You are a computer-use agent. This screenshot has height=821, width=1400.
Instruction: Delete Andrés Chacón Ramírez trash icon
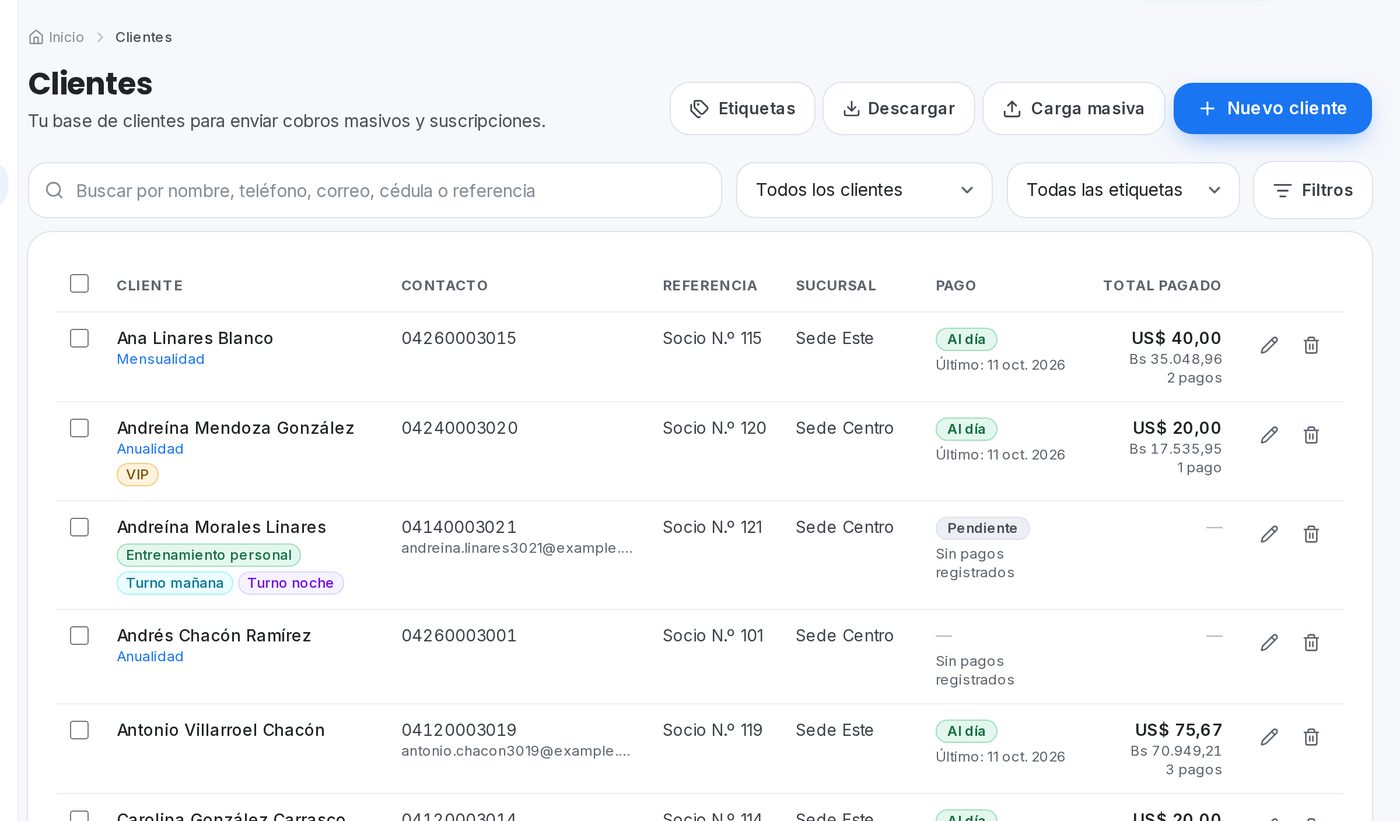pyautogui.click(x=1311, y=642)
